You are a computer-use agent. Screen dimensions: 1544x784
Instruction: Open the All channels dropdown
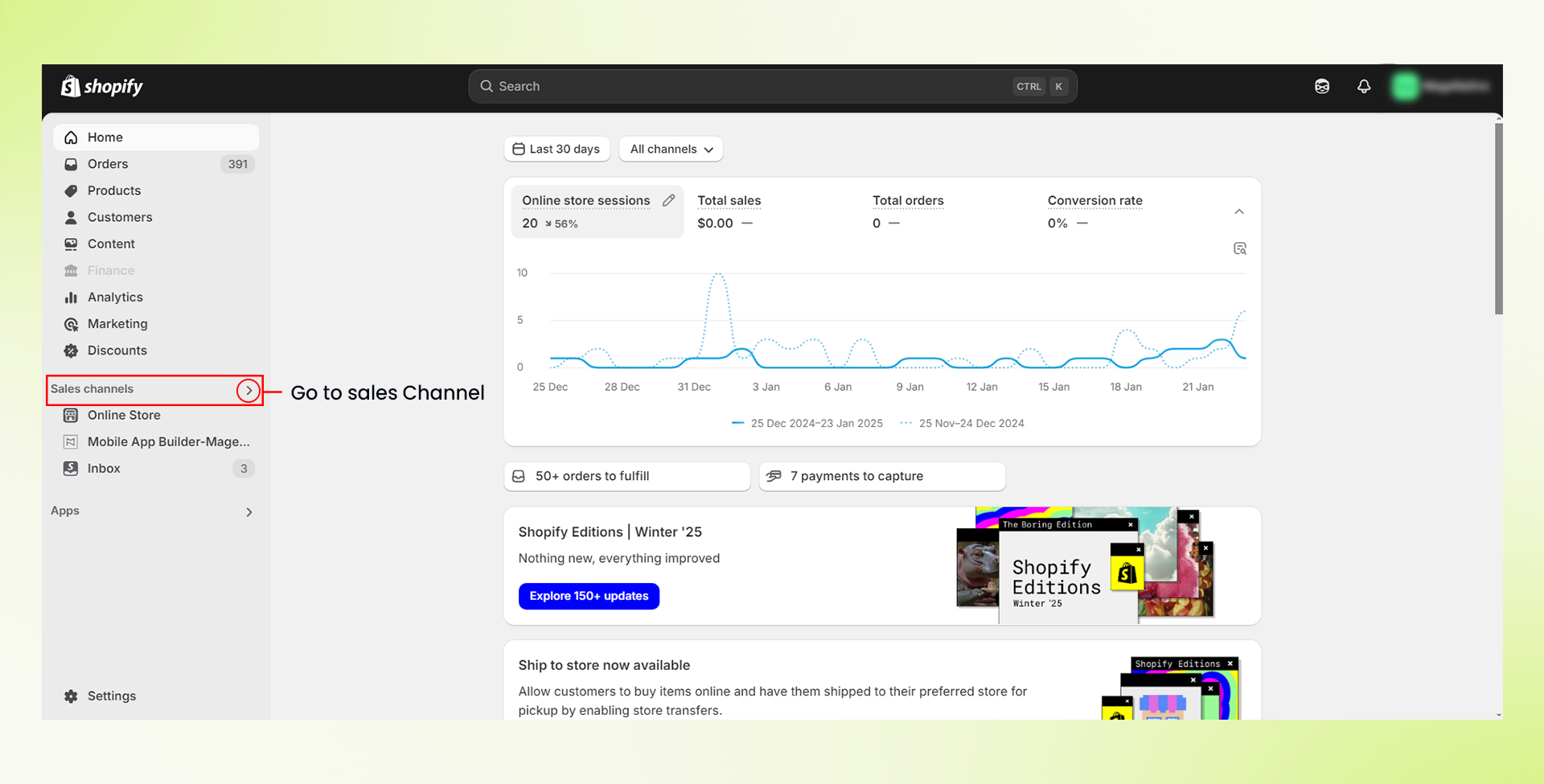click(671, 149)
